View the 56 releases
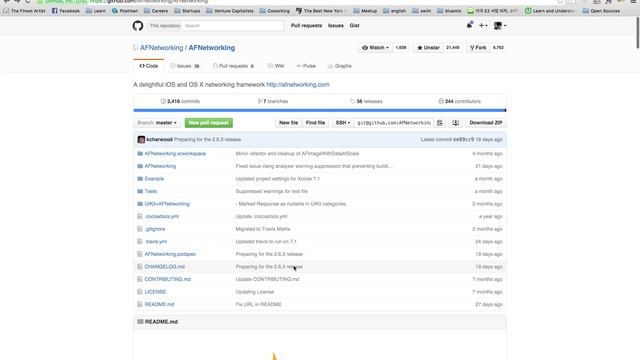 coord(366,101)
